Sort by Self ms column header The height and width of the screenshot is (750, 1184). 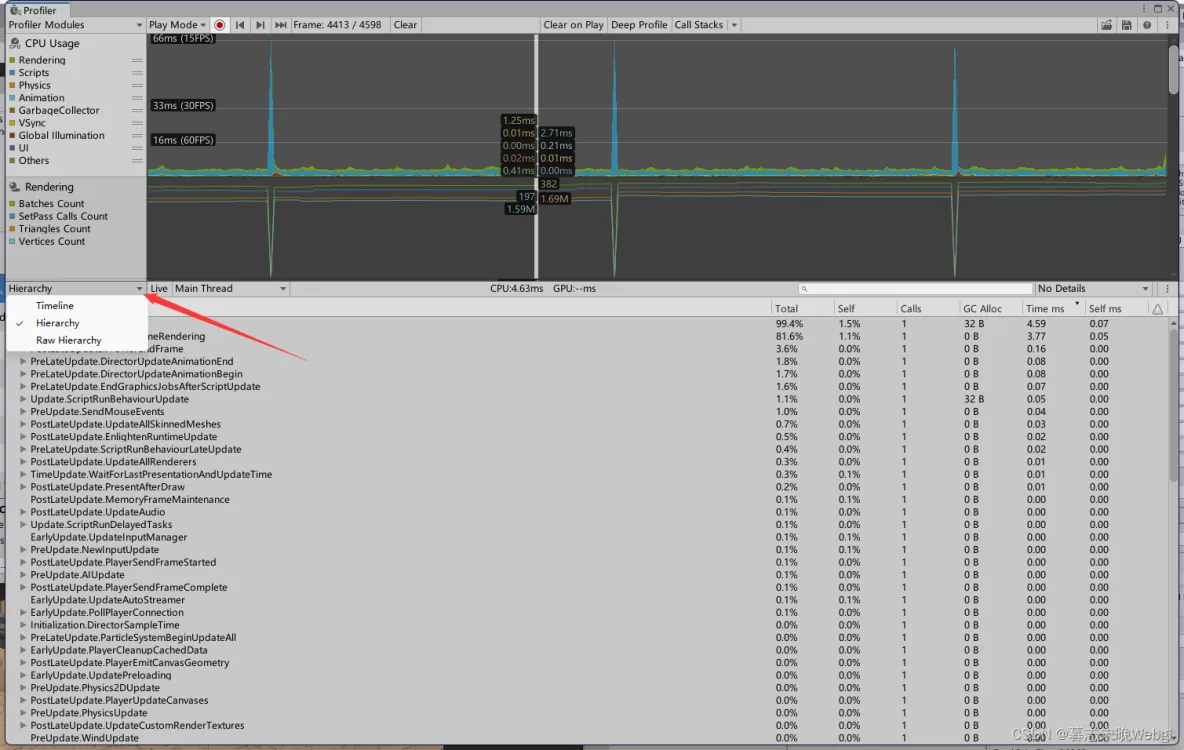[1116, 308]
